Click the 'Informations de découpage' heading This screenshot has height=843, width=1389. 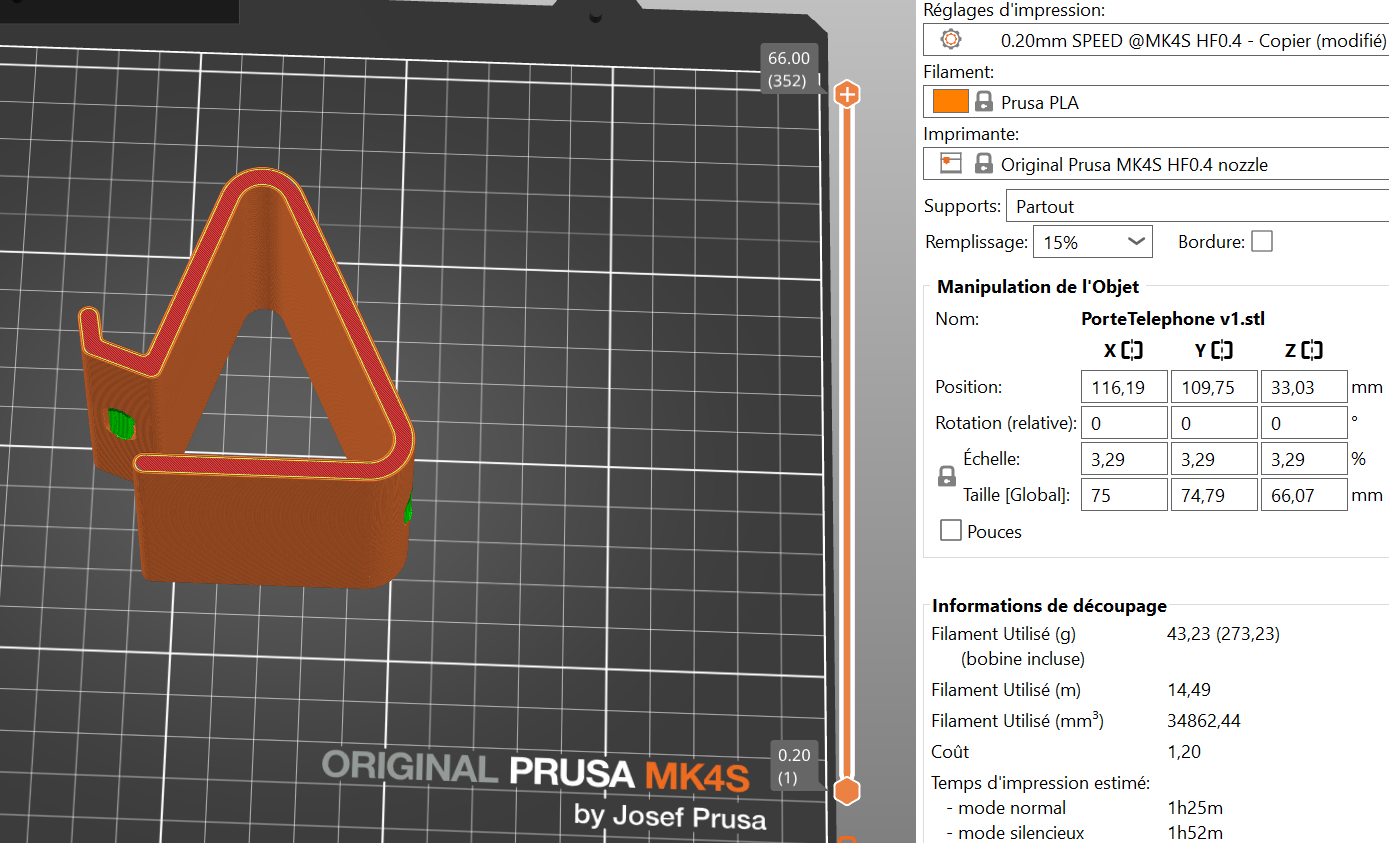[1049, 605]
